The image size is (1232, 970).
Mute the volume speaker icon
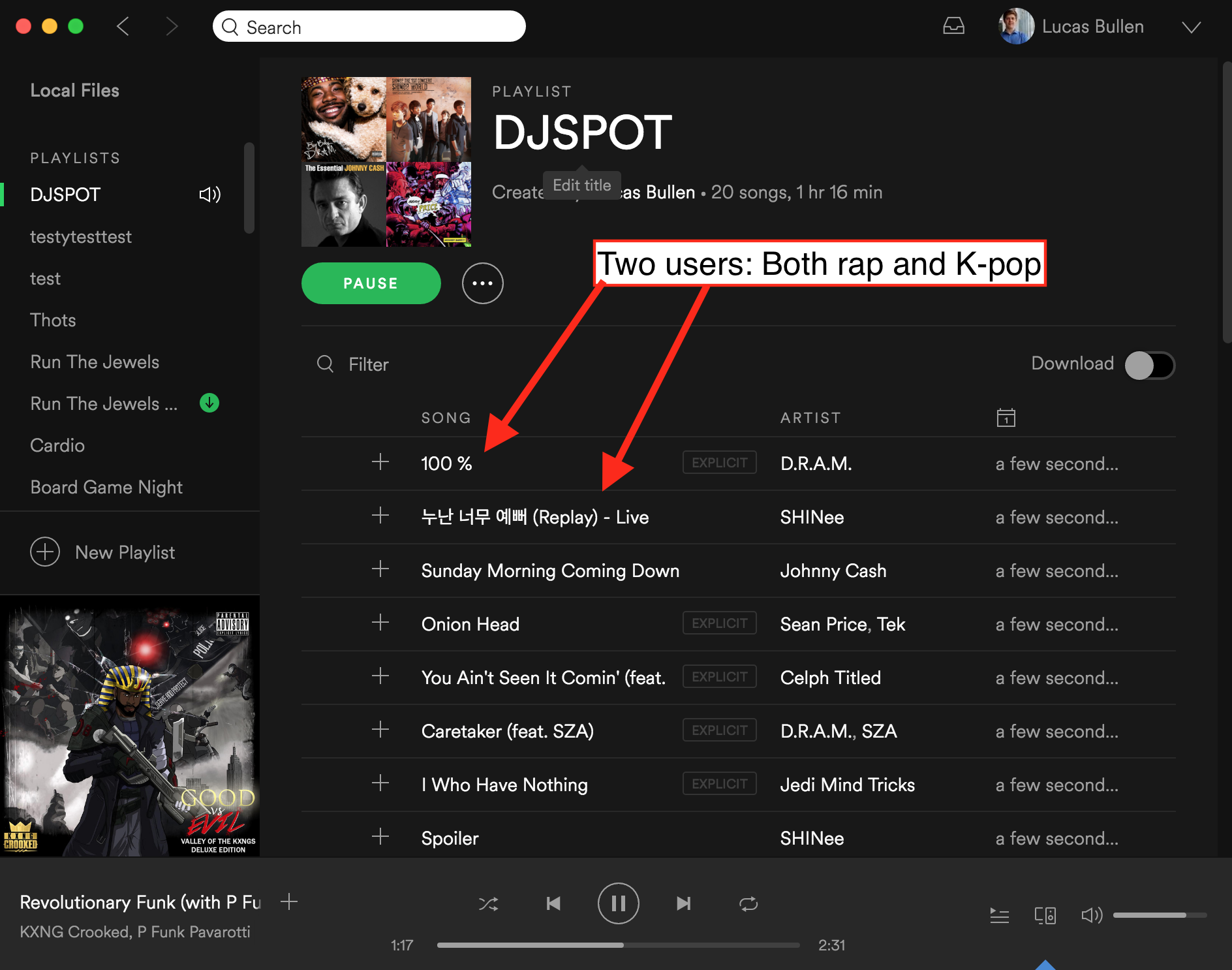tap(1092, 915)
